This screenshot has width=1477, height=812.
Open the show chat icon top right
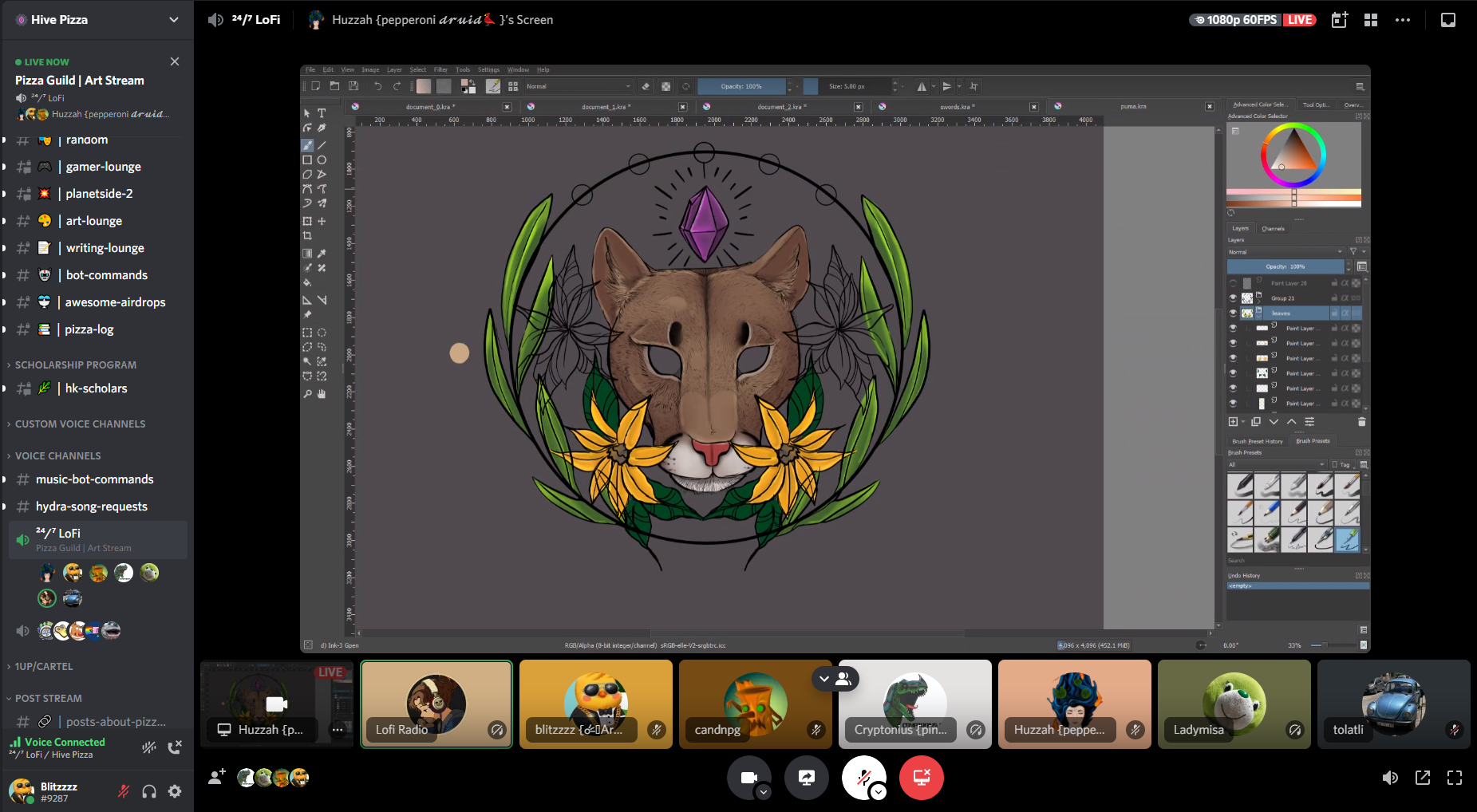pos(1448,20)
